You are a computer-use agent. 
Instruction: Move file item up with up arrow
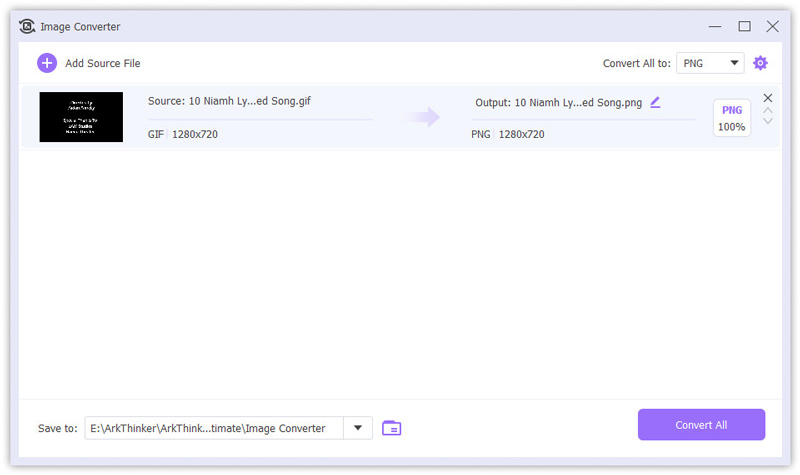click(767, 110)
